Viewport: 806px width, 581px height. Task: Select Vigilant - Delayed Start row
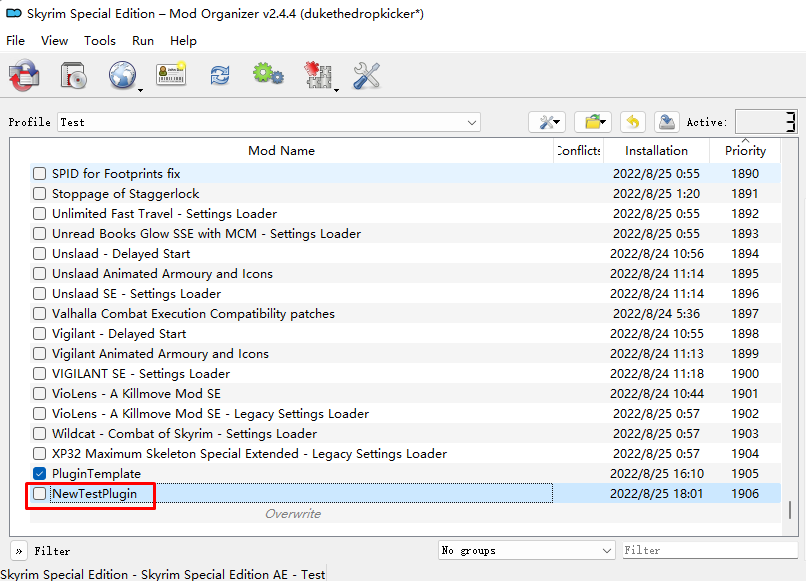[406, 334]
